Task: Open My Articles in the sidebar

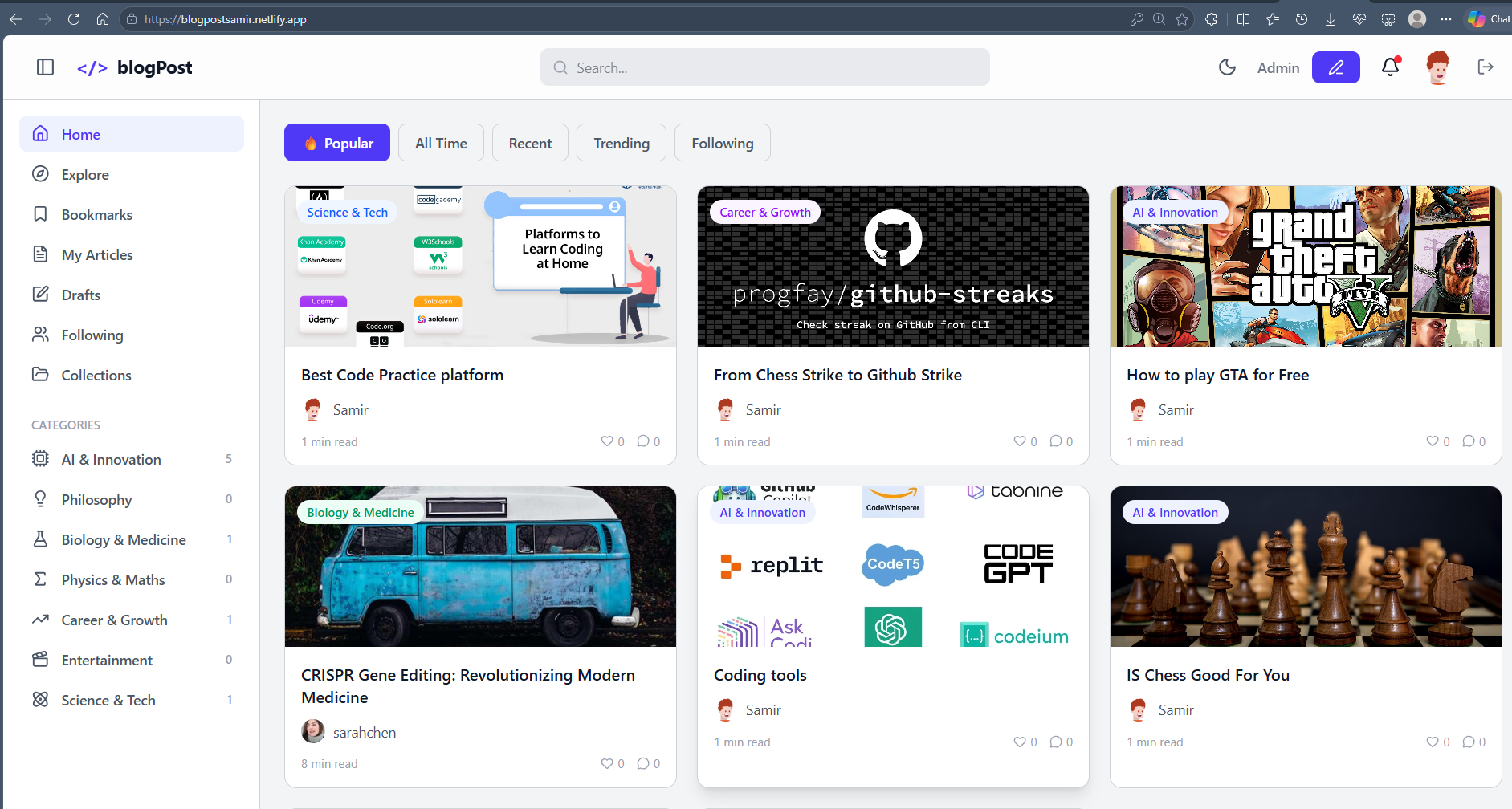Action: pyautogui.click(x=132, y=254)
